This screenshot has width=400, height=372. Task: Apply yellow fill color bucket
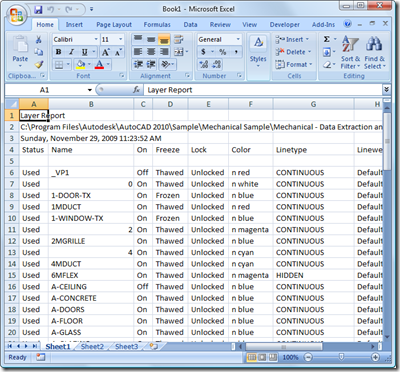click(81, 64)
